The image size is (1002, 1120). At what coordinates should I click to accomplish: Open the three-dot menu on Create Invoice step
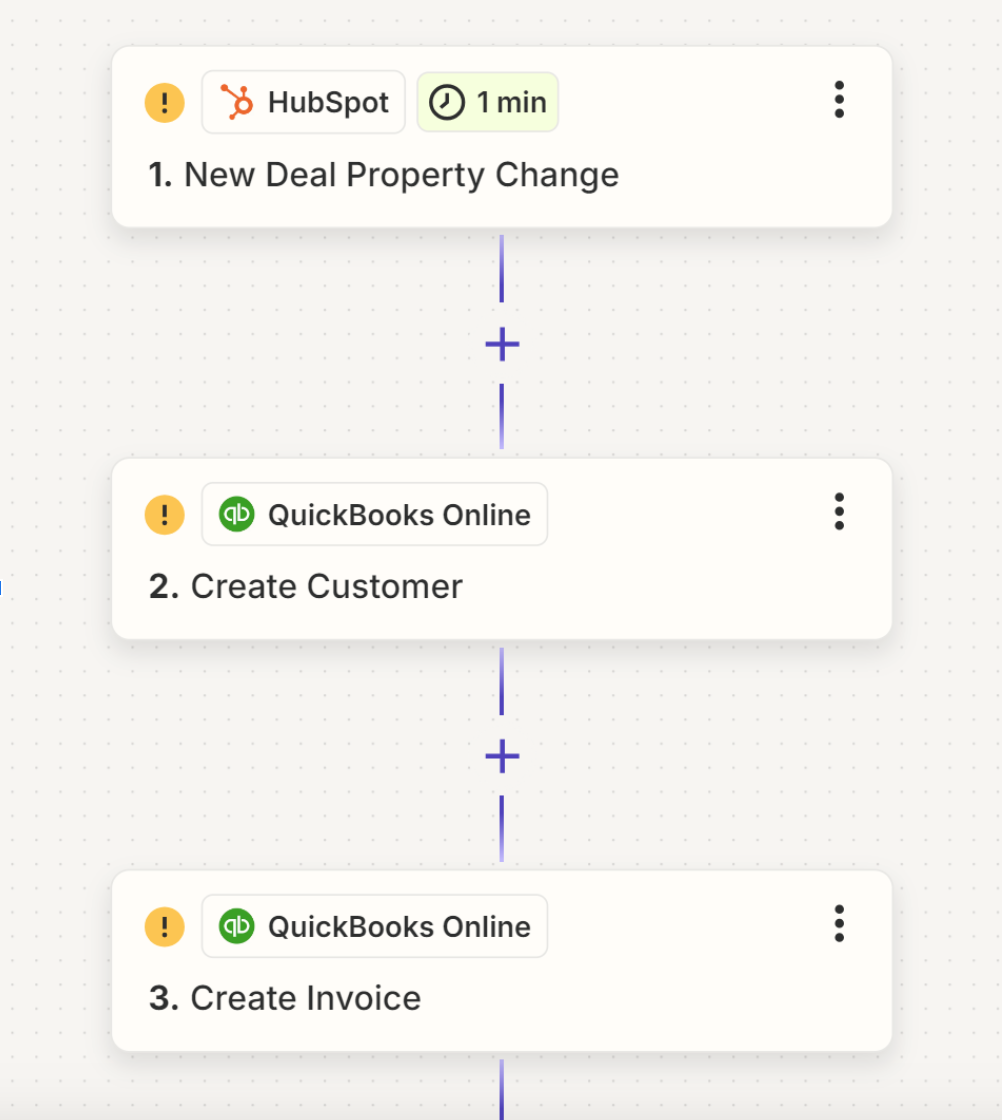[x=839, y=924]
